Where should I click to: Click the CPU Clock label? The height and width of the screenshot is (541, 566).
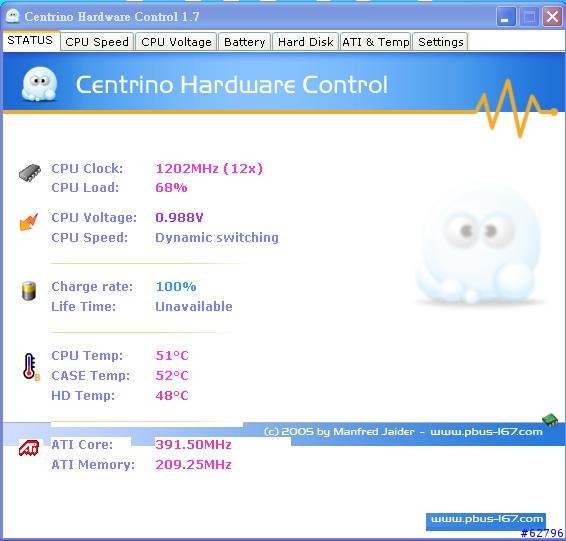coord(87,169)
